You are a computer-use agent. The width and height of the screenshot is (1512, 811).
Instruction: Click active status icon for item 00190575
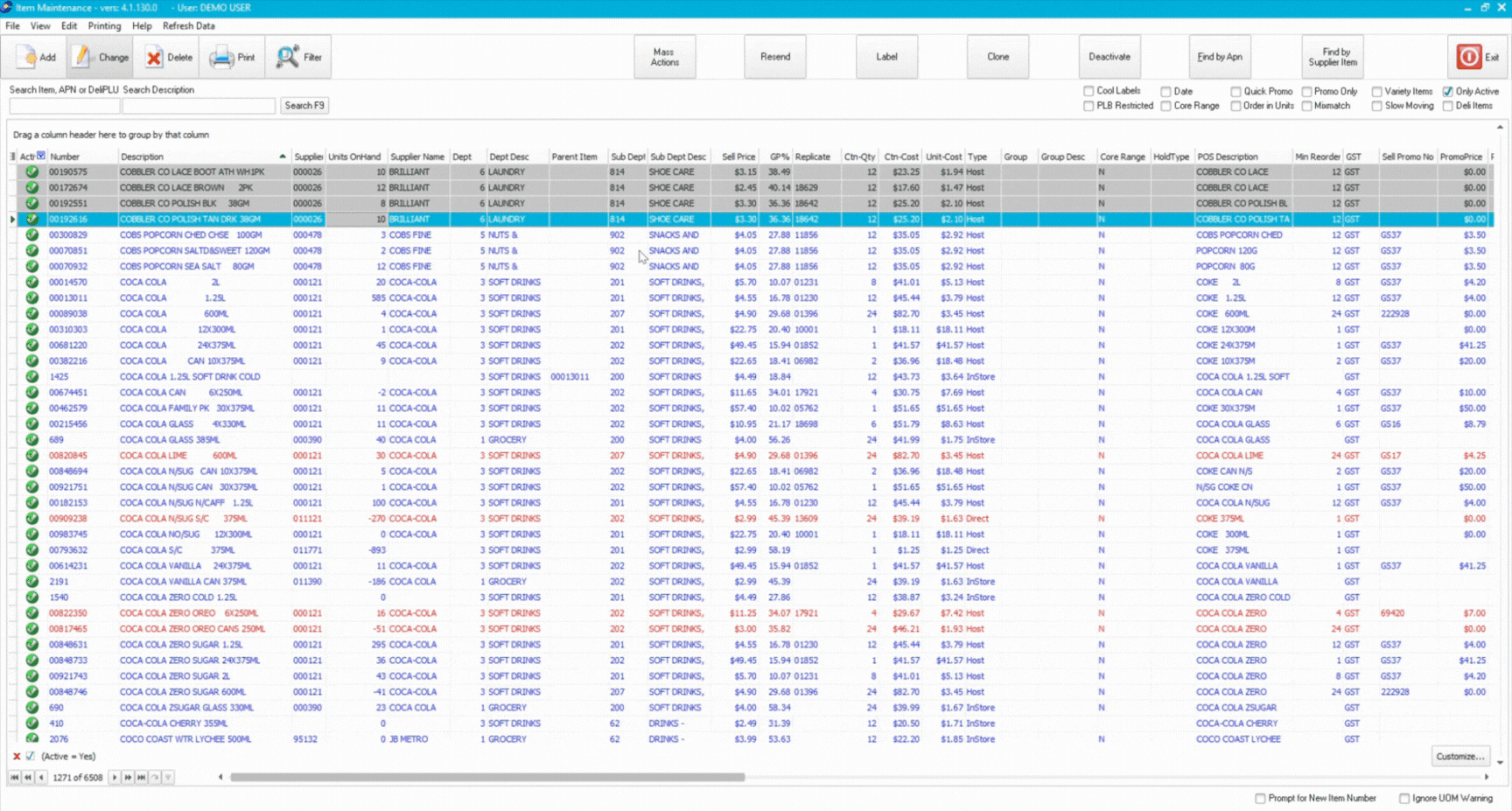pos(32,172)
